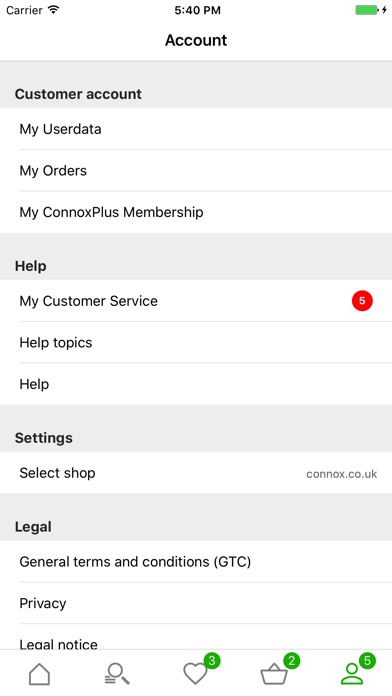Open the wishlist heart icon
The width and height of the screenshot is (392, 696).
point(195,674)
